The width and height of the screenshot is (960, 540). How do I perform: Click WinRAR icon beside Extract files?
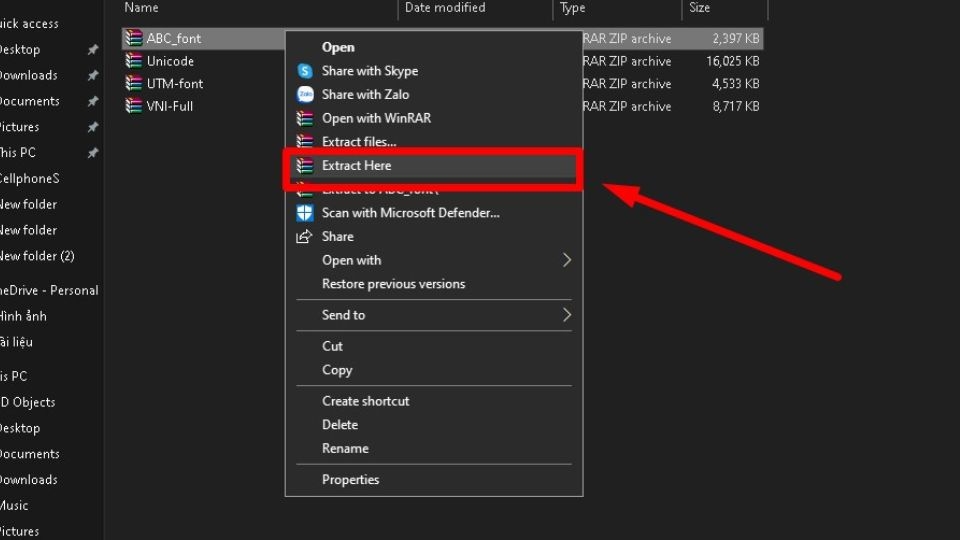(305, 141)
